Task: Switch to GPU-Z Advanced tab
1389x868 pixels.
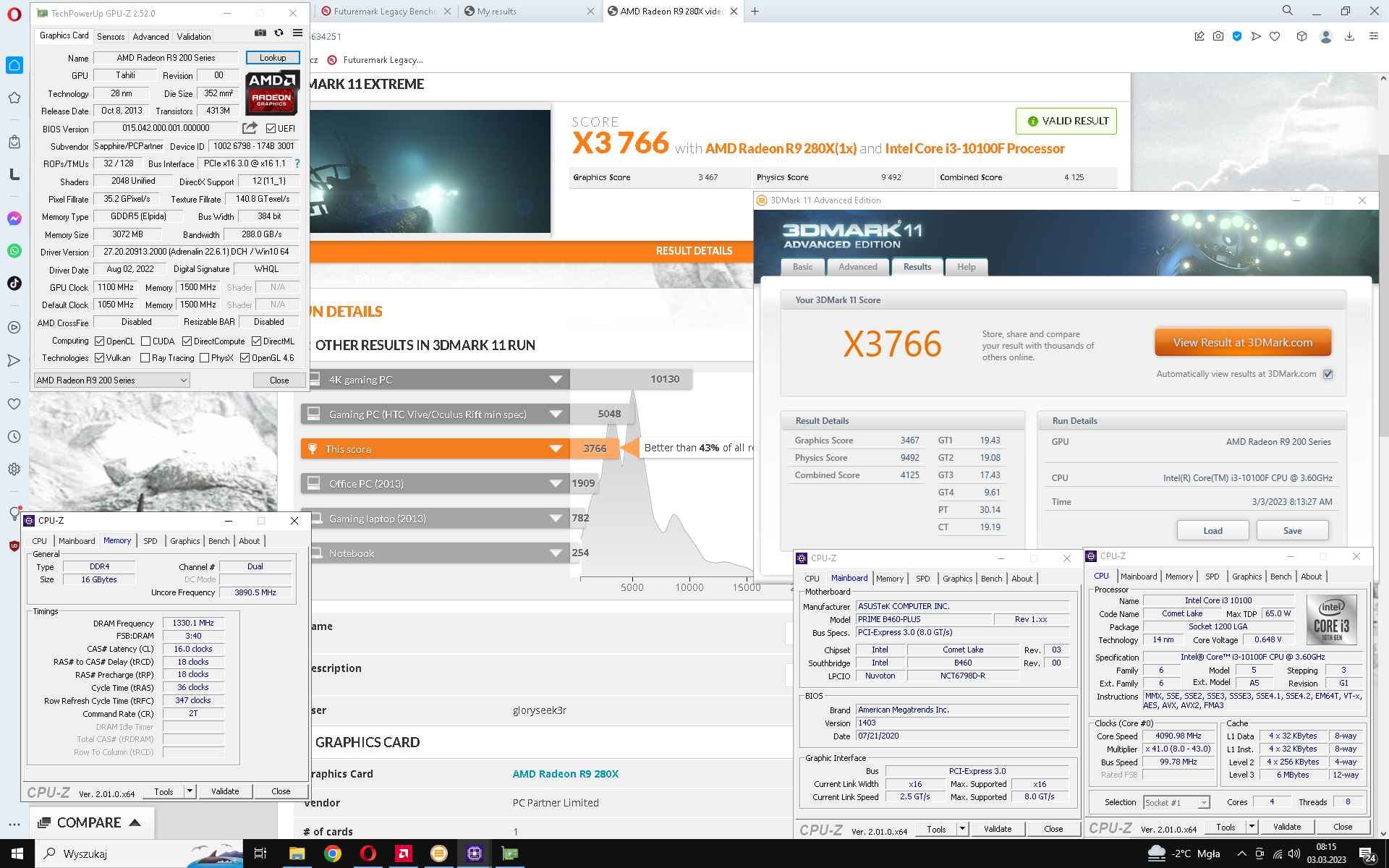Action: click(x=150, y=36)
